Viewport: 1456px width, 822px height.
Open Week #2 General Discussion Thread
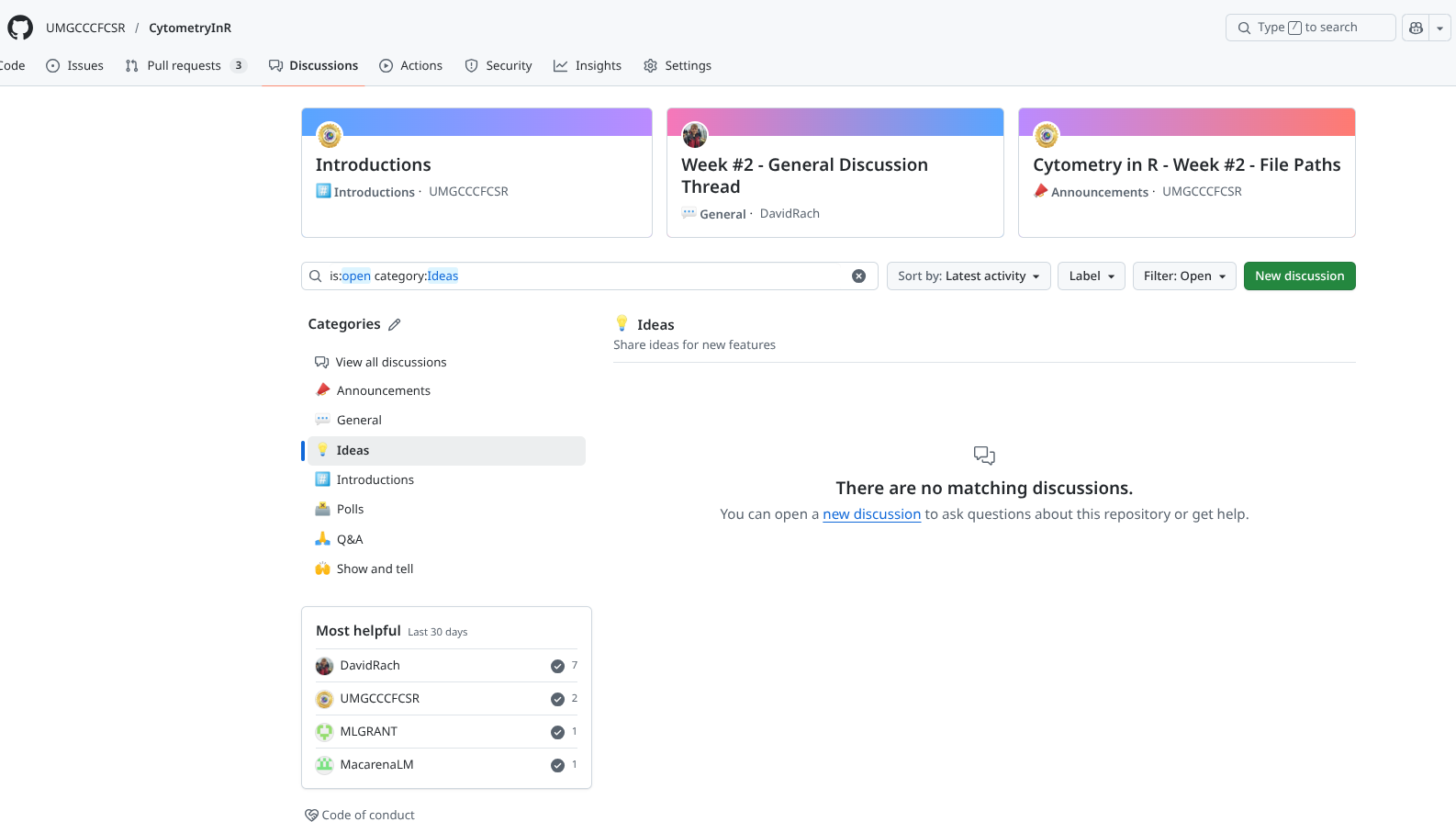point(803,175)
